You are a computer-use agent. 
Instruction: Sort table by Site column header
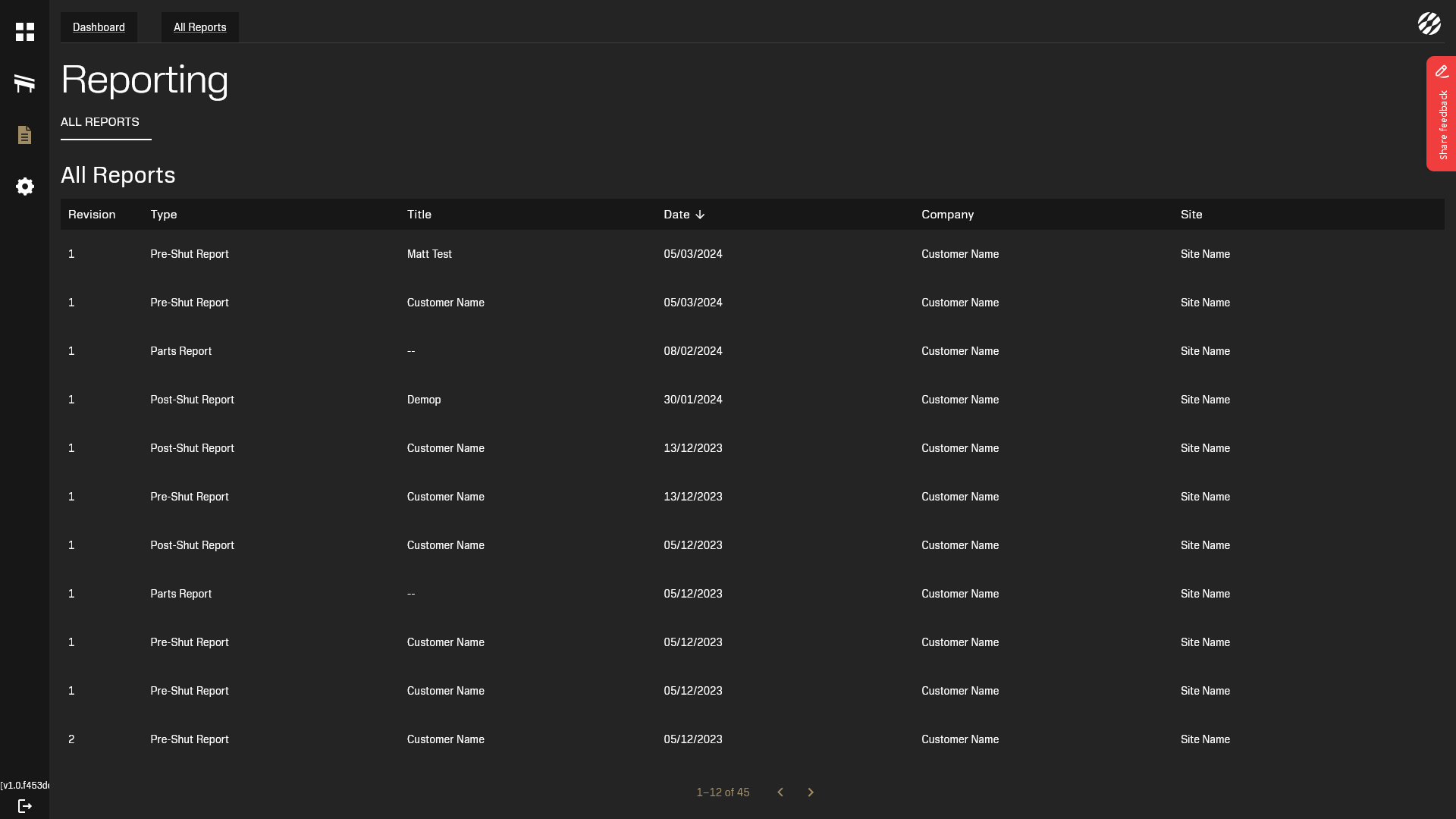click(x=1191, y=215)
